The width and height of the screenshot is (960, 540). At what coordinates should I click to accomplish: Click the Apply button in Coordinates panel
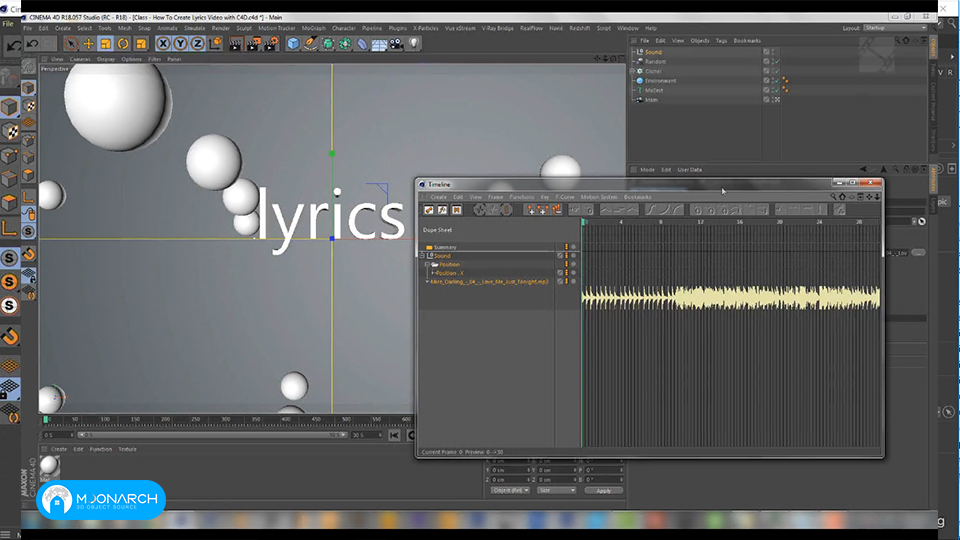[604, 490]
